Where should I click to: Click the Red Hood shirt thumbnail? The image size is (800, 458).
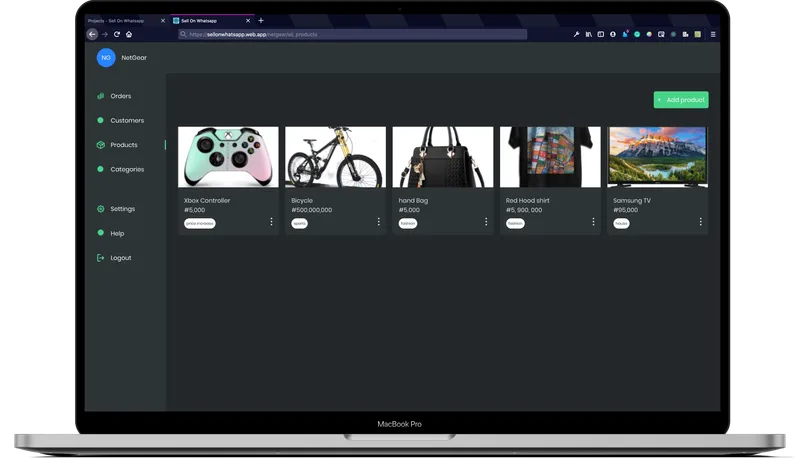coord(550,157)
